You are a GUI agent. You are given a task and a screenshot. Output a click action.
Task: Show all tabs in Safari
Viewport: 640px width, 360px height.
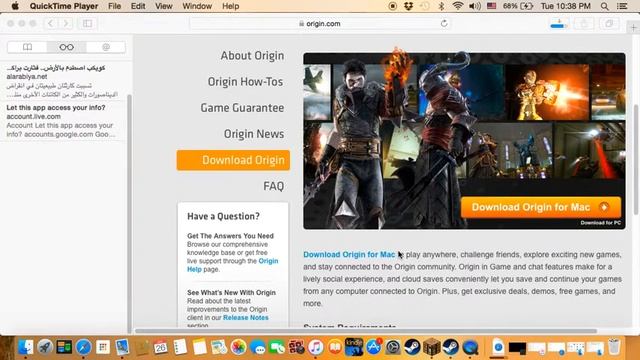[609, 24]
